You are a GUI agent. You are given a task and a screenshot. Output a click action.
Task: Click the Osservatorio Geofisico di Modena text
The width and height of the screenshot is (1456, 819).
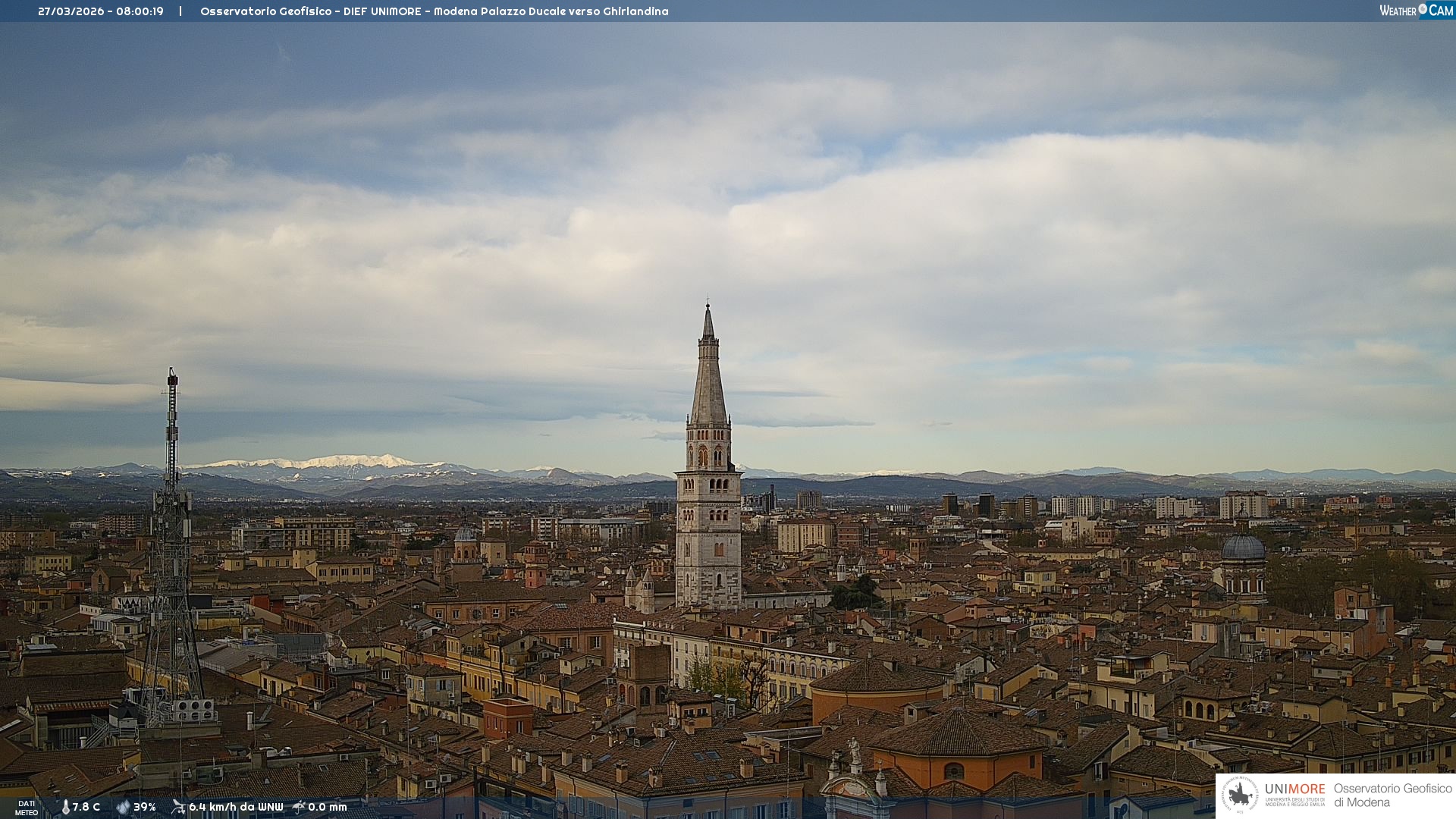coord(1392,795)
